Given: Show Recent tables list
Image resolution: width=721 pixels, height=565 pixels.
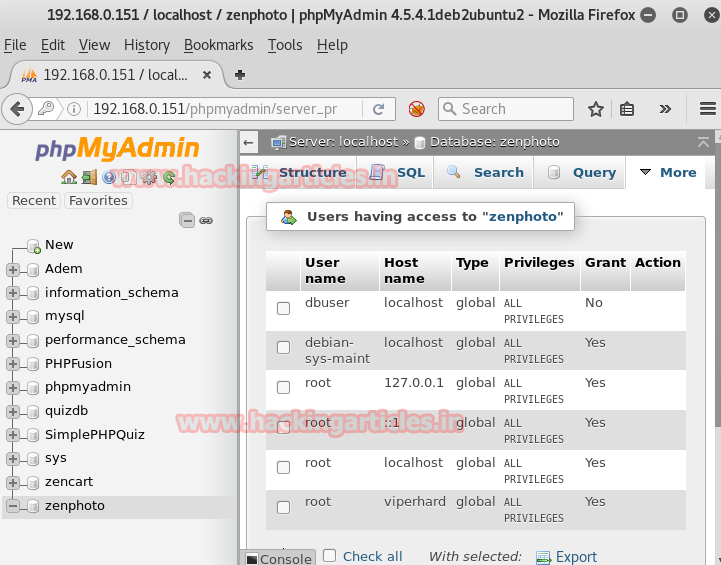Looking at the screenshot, I should (x=34, y=200).
